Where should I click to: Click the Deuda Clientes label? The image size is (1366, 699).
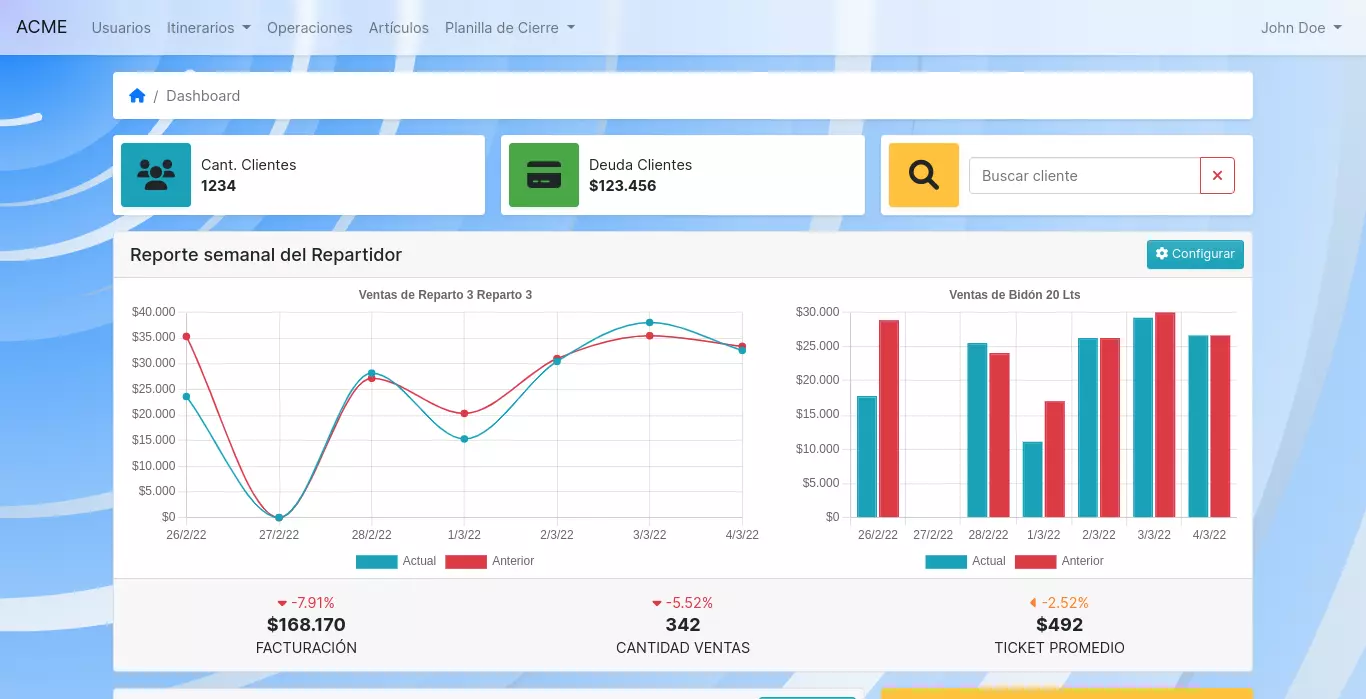point(640,165)
